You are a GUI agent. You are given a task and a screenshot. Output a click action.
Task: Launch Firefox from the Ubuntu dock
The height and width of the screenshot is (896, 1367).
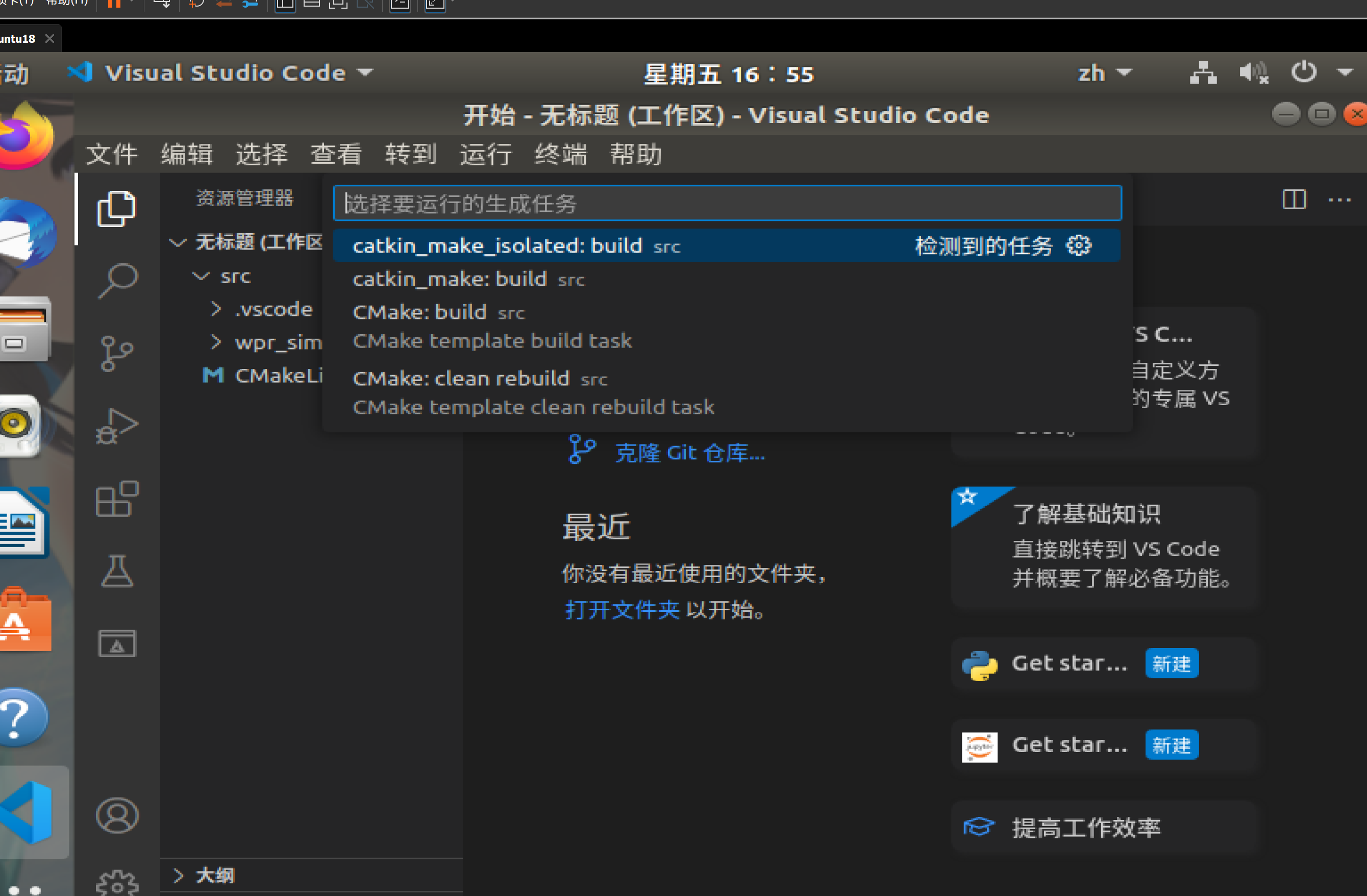click(26, 136)
